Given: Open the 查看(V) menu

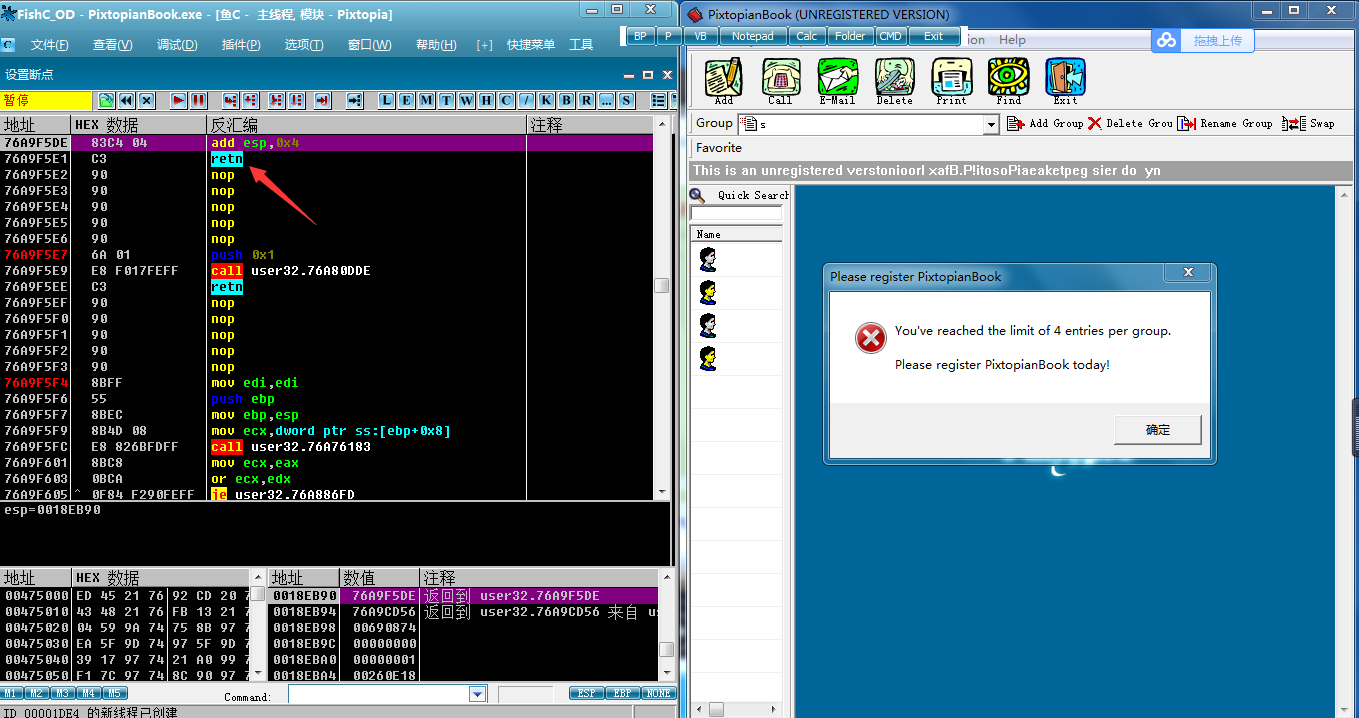Looking at the screenshot, I should coord(112,45).
